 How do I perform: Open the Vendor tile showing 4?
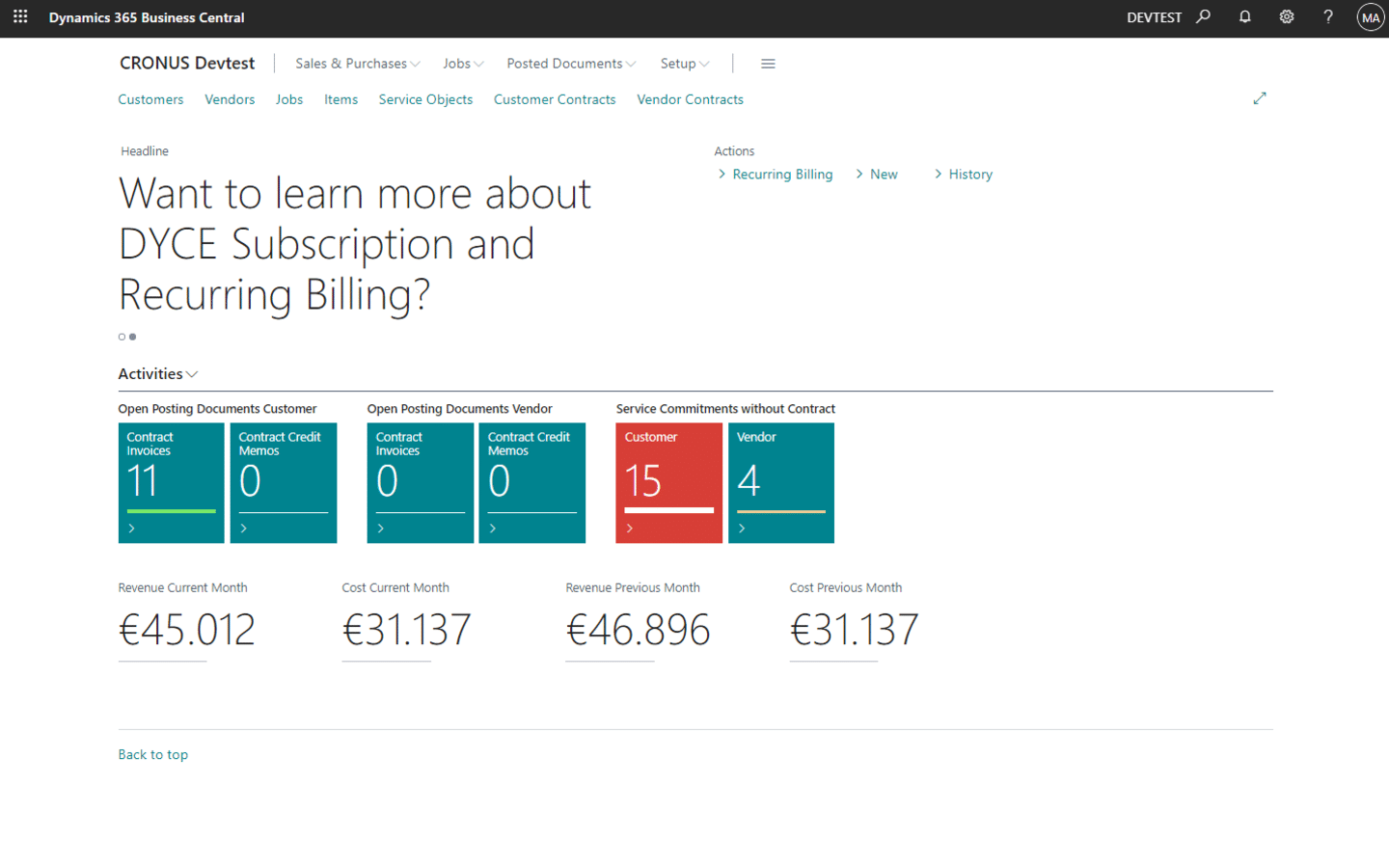781,482
